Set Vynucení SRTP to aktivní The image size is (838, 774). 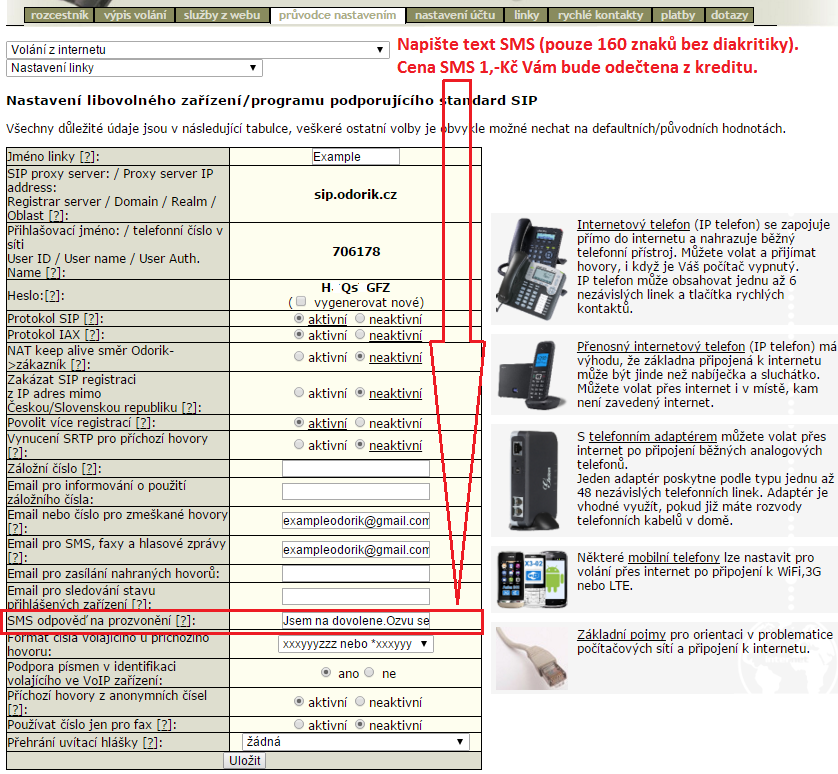(299, 445)
